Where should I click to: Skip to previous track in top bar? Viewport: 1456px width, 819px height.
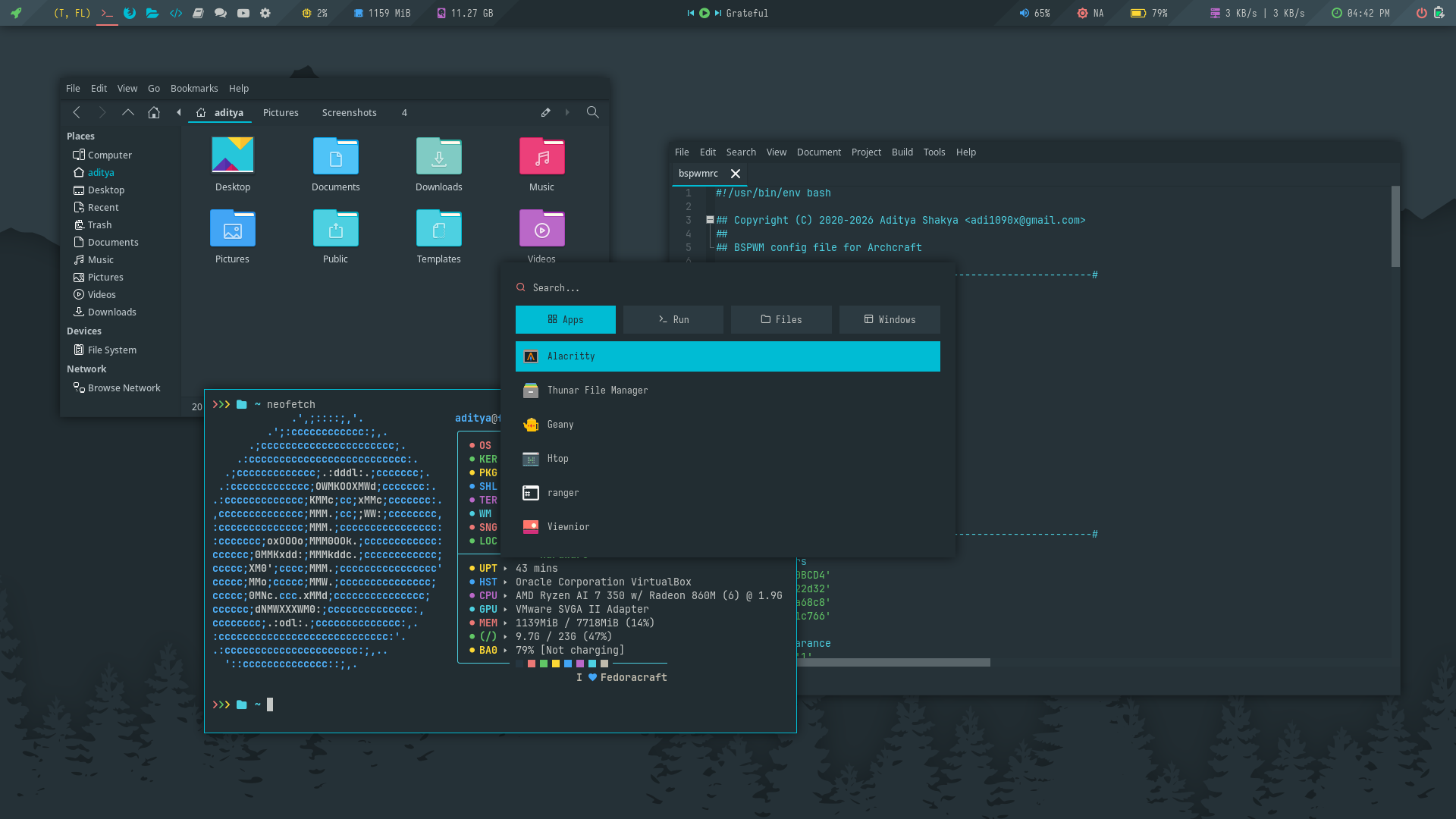click(691, 13)
